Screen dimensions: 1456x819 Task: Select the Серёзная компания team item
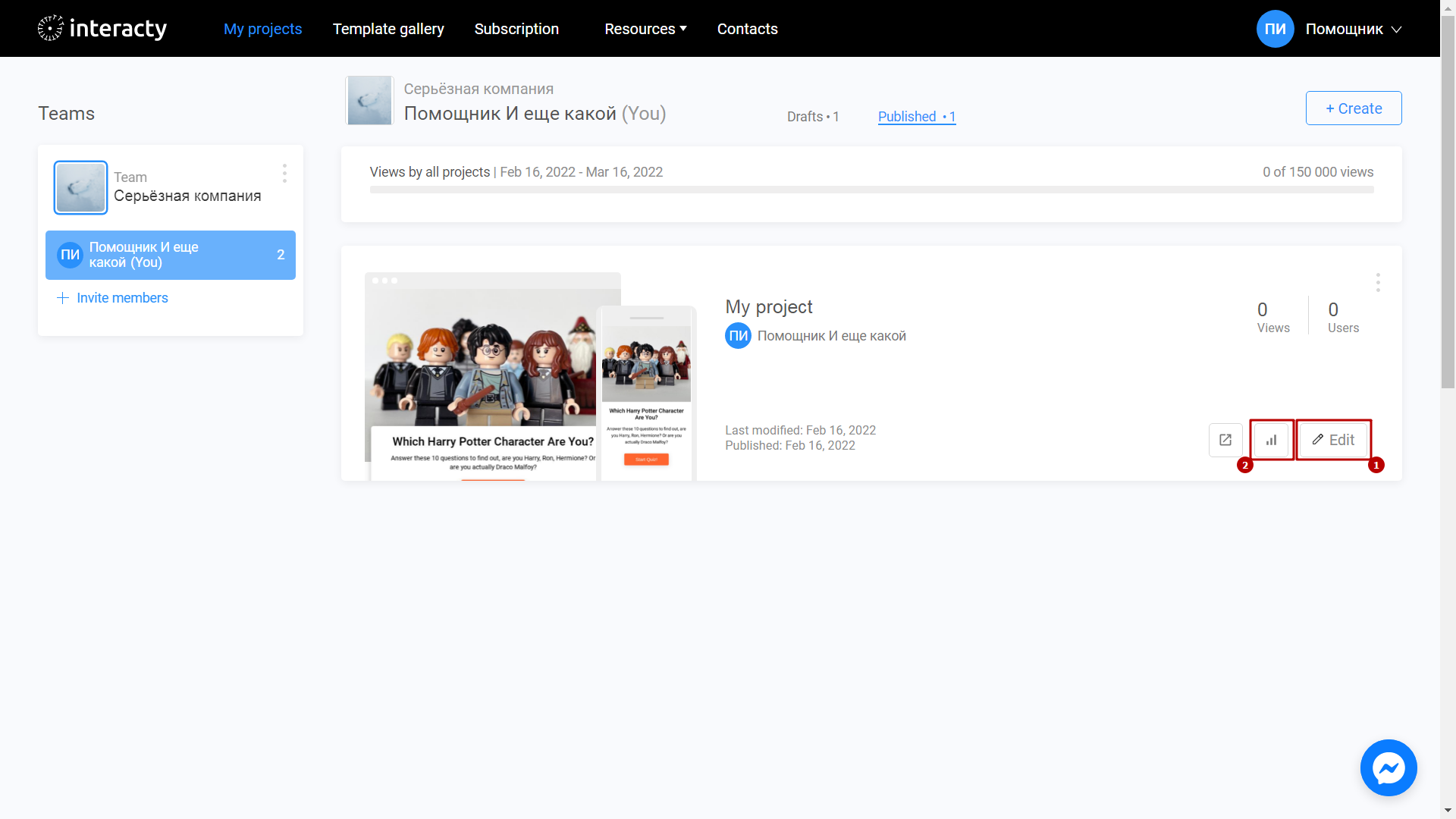point(170,187)
